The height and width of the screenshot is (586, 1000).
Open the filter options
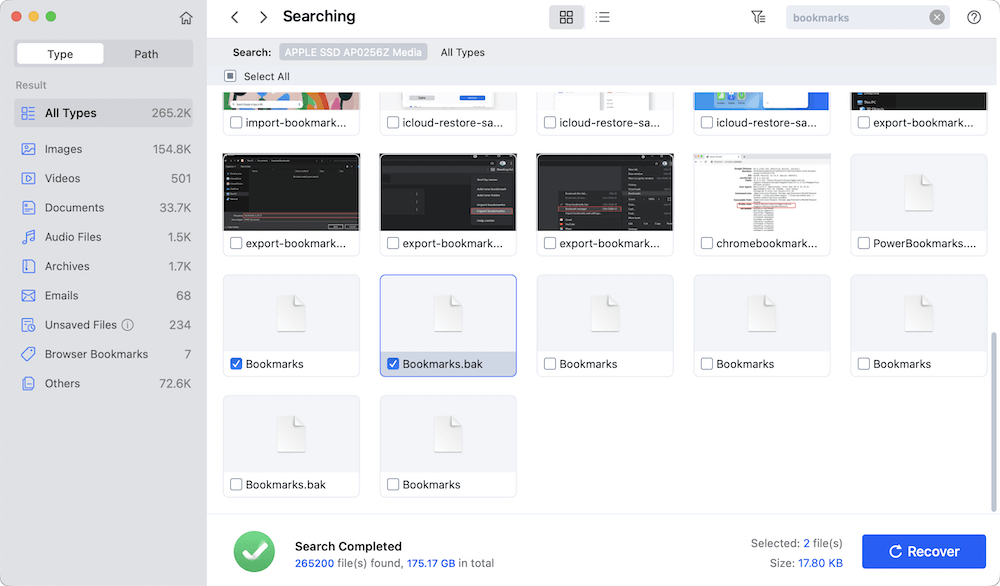(x=758, y=16)
